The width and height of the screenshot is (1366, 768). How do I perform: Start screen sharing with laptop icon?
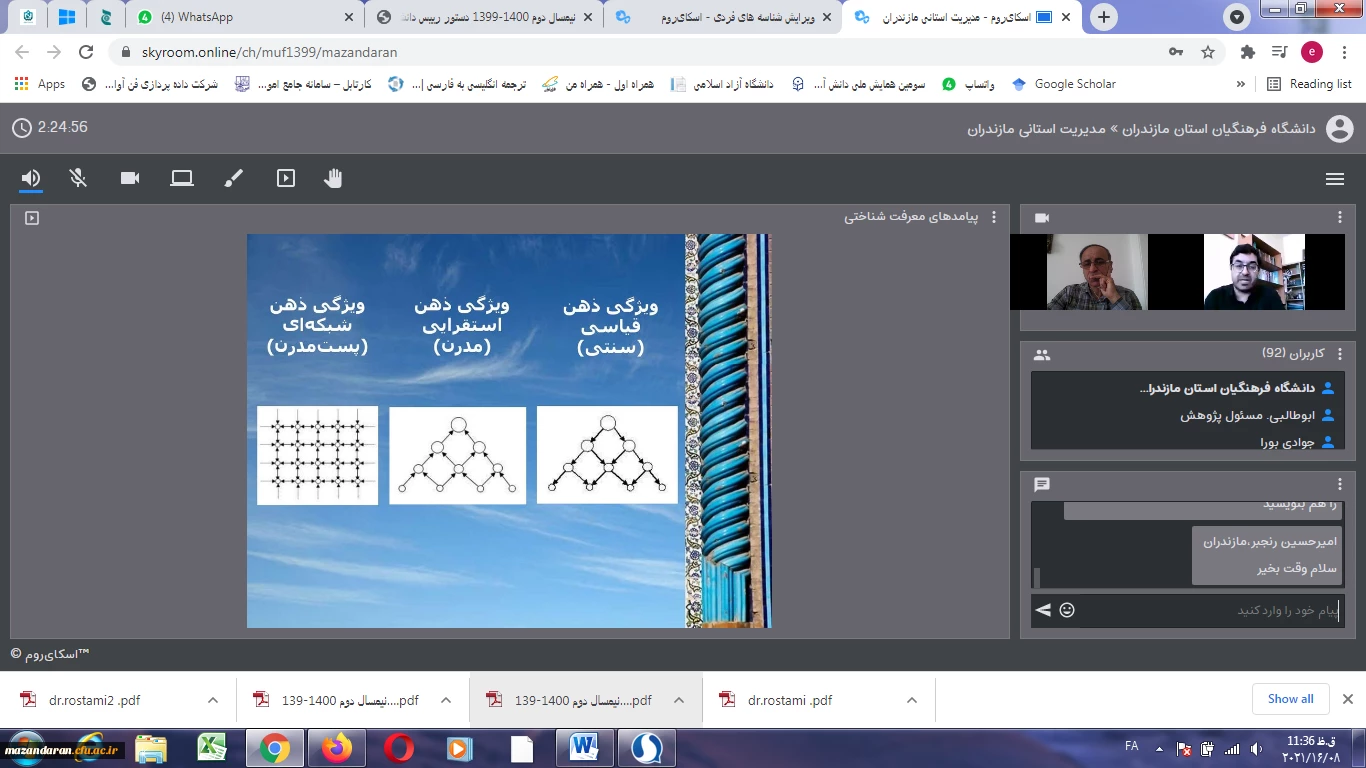point(181,178)
